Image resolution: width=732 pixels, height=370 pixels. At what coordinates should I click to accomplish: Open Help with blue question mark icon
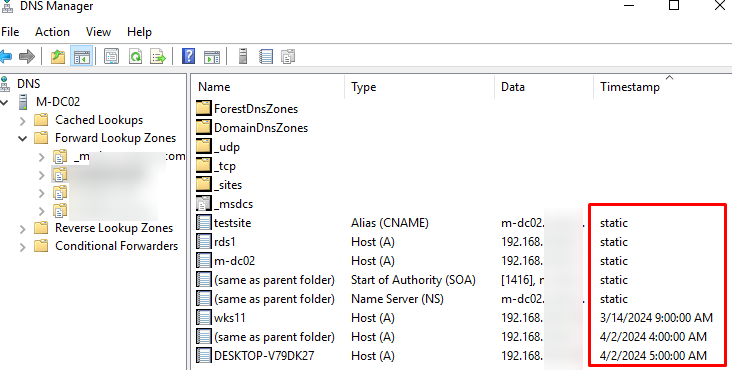[x=189, y=57]
